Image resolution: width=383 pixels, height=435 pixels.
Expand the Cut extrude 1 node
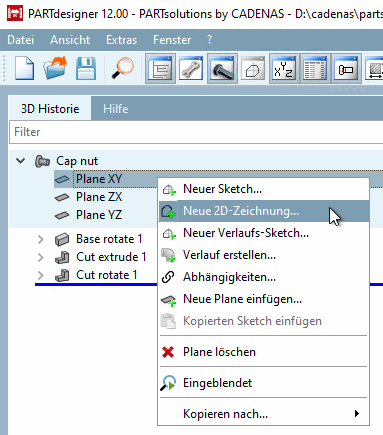40,257
